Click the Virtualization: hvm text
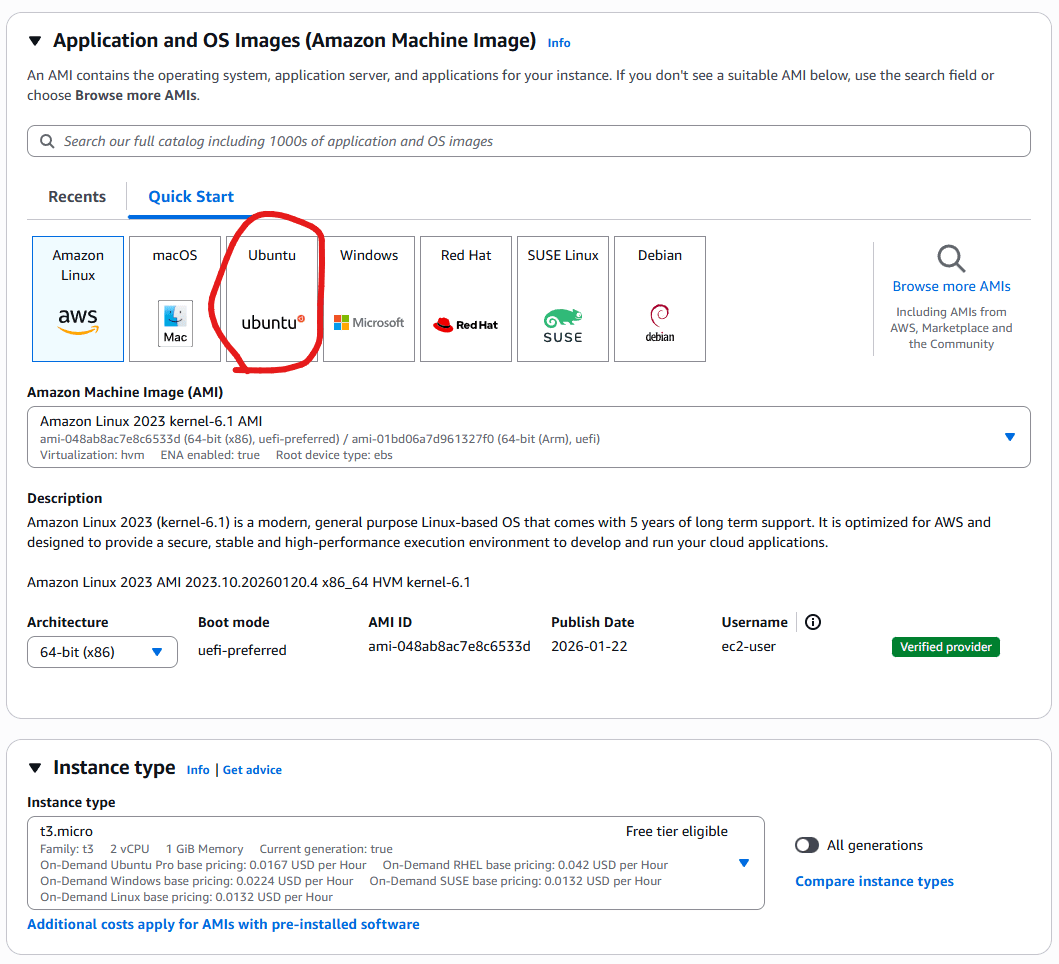The height and width of the screenshot is (964, 1059). 92,455
